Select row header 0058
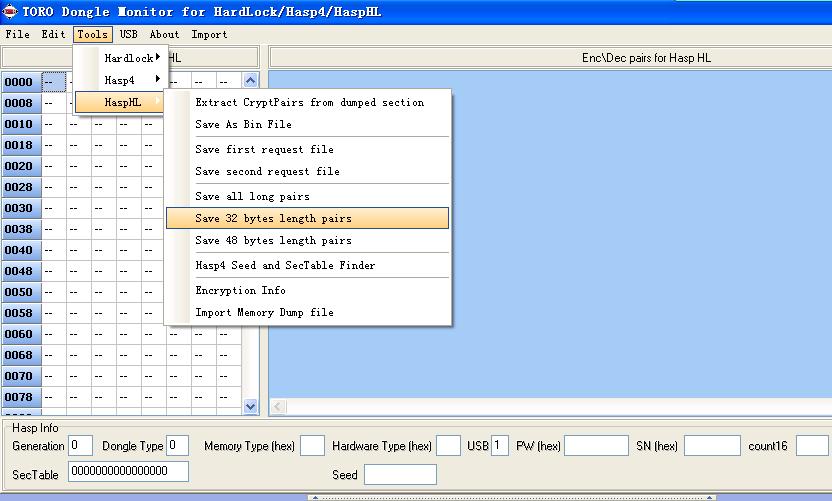832x501 pixels. 21,313
